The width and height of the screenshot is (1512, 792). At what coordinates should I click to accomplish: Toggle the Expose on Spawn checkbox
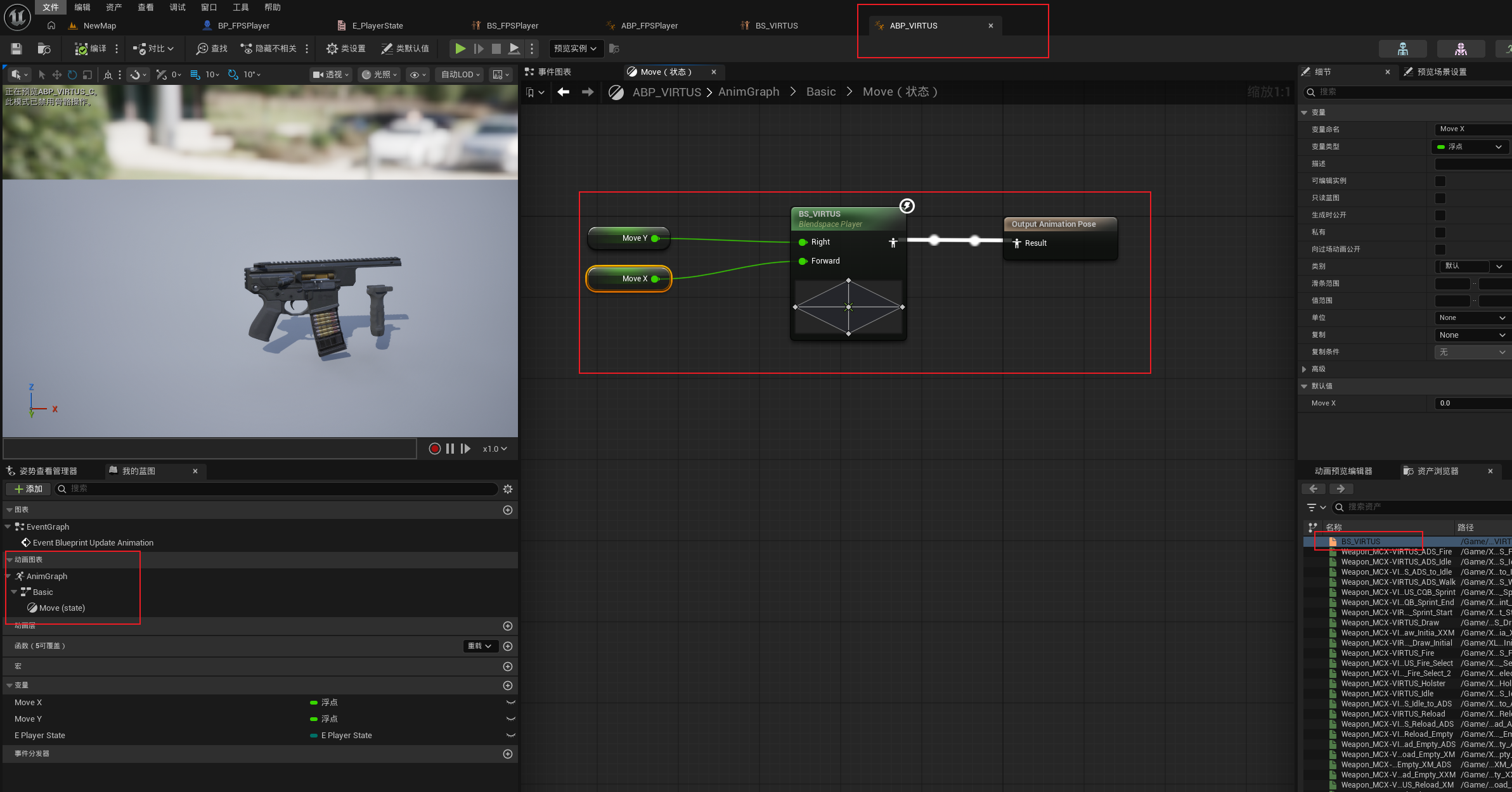1440,215
